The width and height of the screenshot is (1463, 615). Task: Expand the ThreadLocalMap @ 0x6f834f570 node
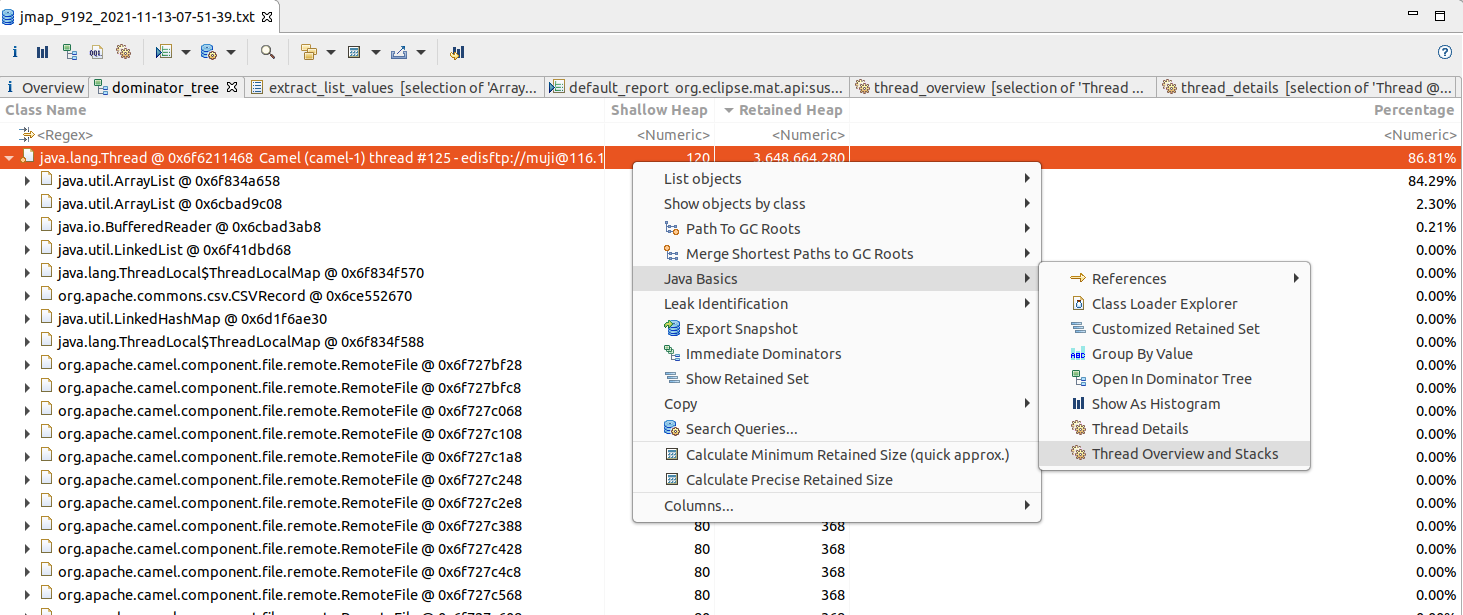coord(28,273)
